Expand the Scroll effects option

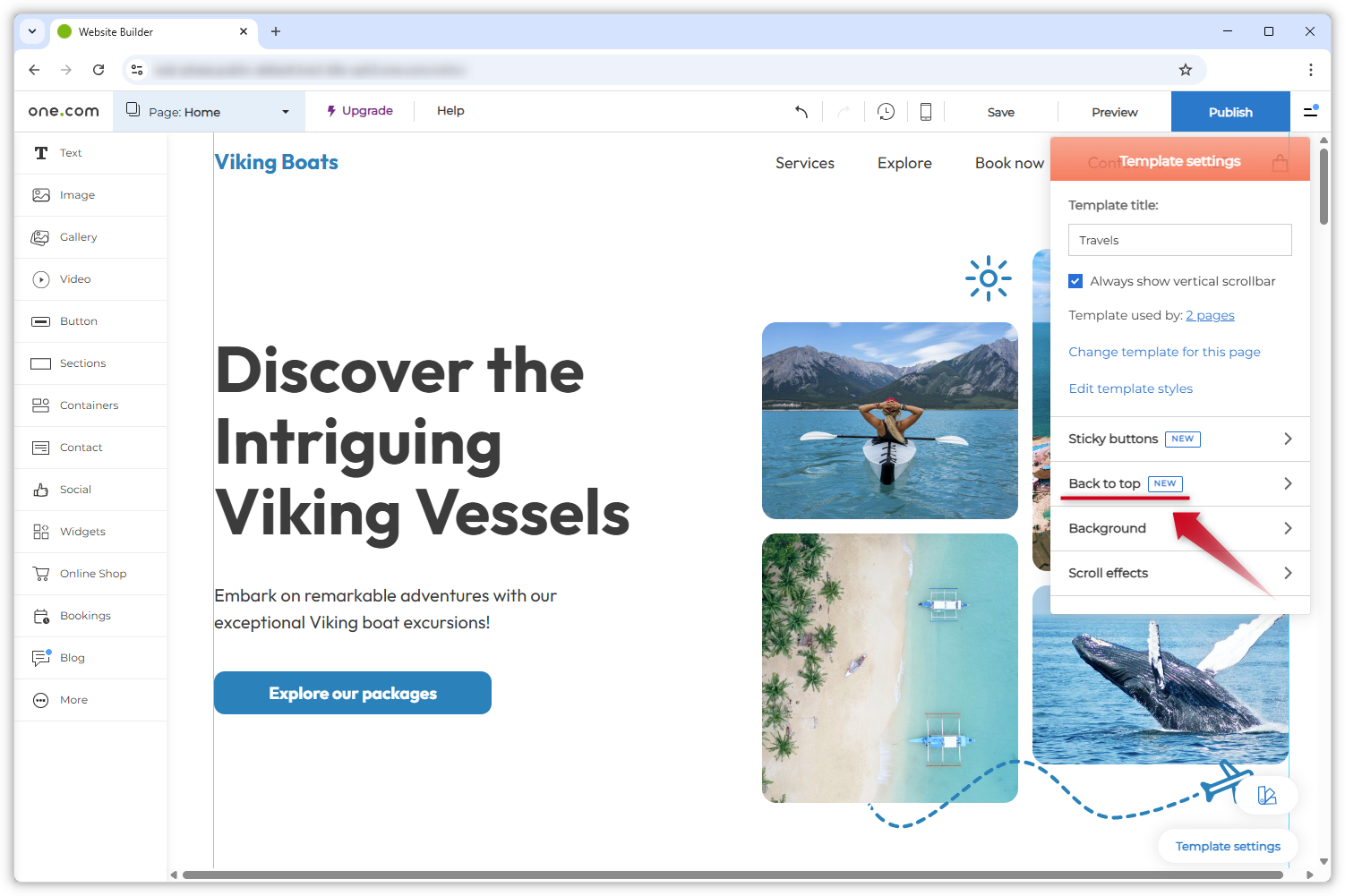tap(1179, 573)
